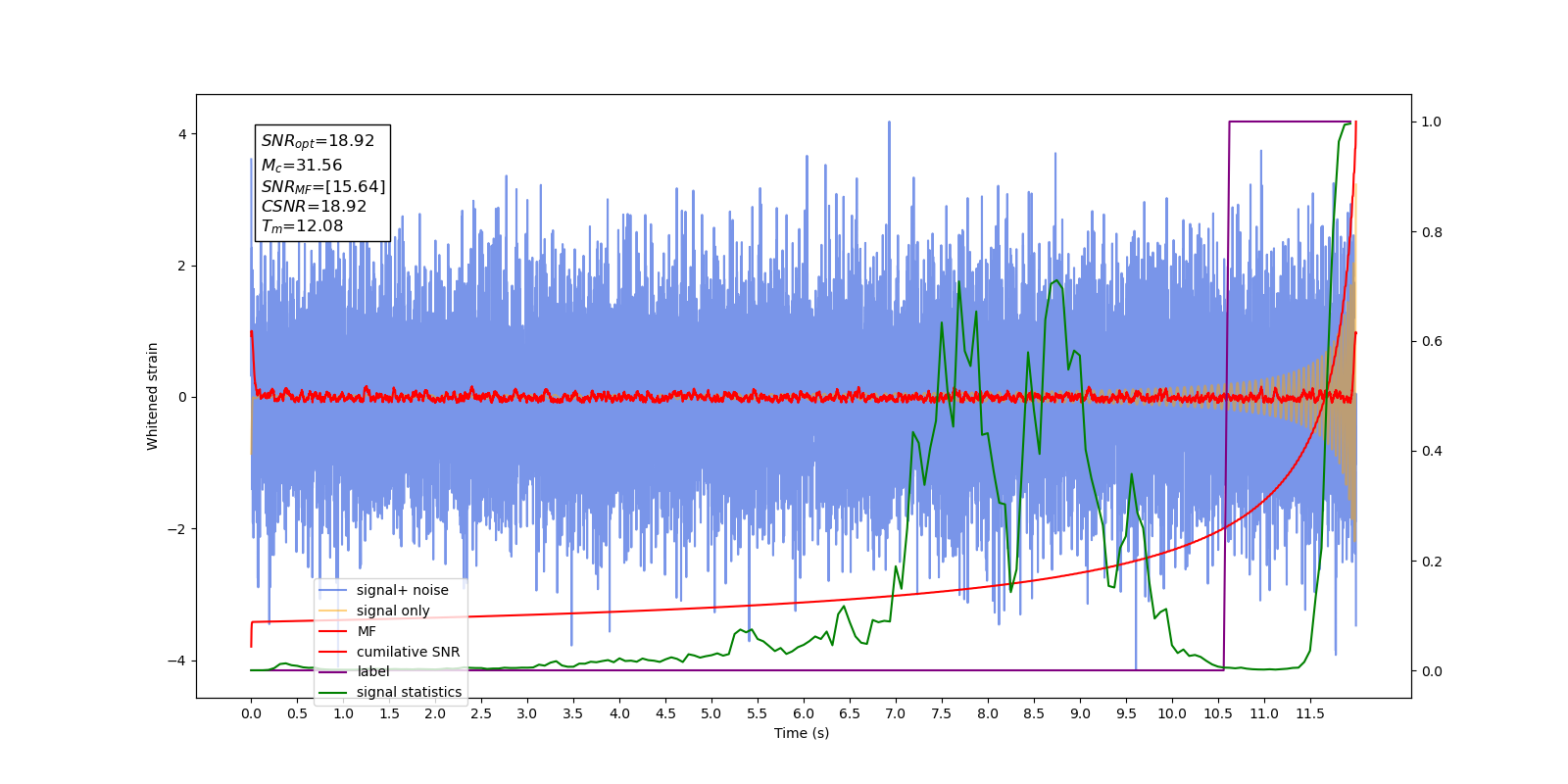Click the x-axis tick label 2.5
The height and width of the screenshot is (784, 1568).
(481, 713)
